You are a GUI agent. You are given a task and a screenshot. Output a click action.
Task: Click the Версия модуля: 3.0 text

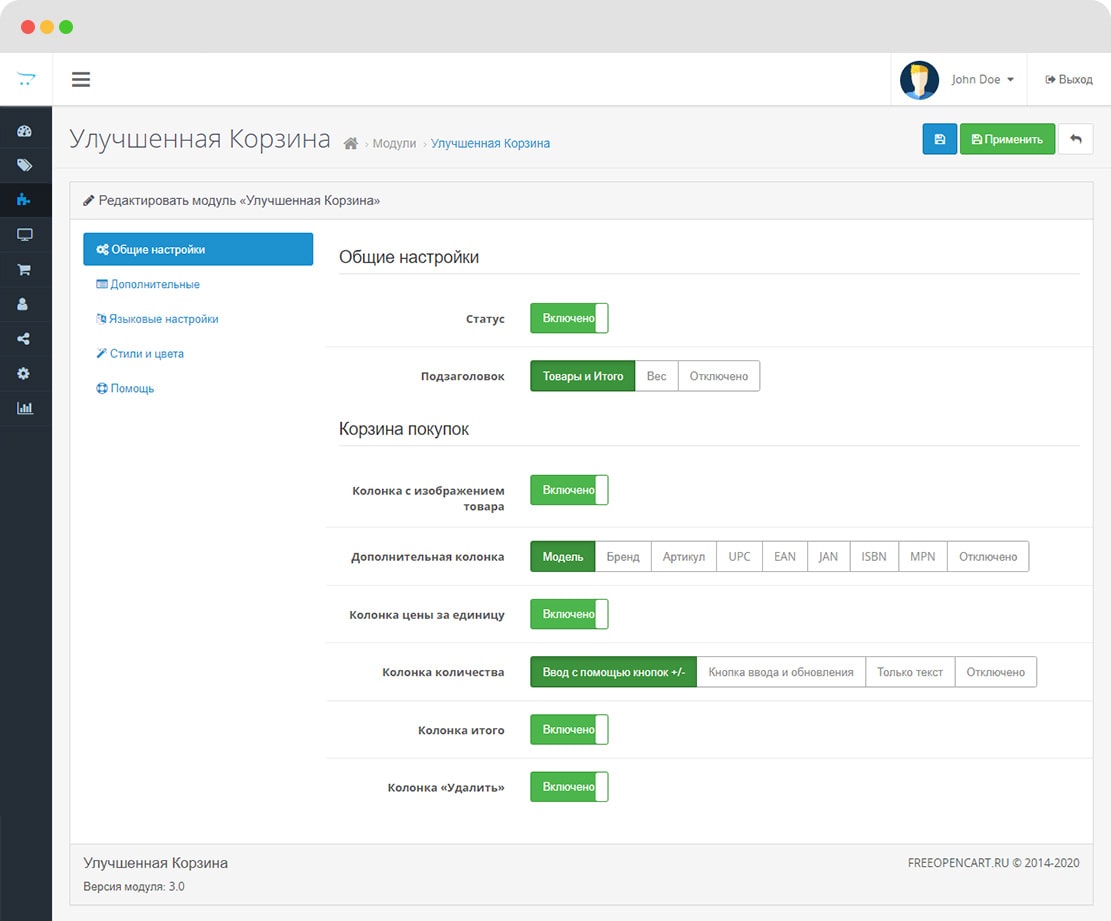tap(134, 886)
